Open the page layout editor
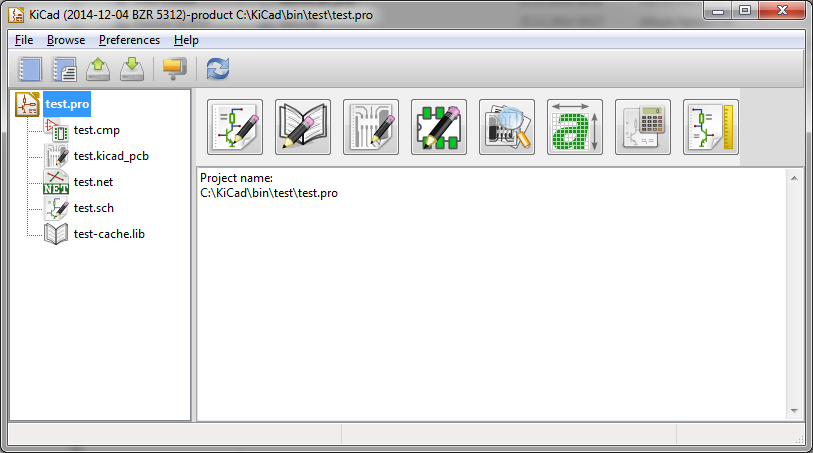This screenshot has width=813, height=453. pyautogui.click(x=710, y=127)
